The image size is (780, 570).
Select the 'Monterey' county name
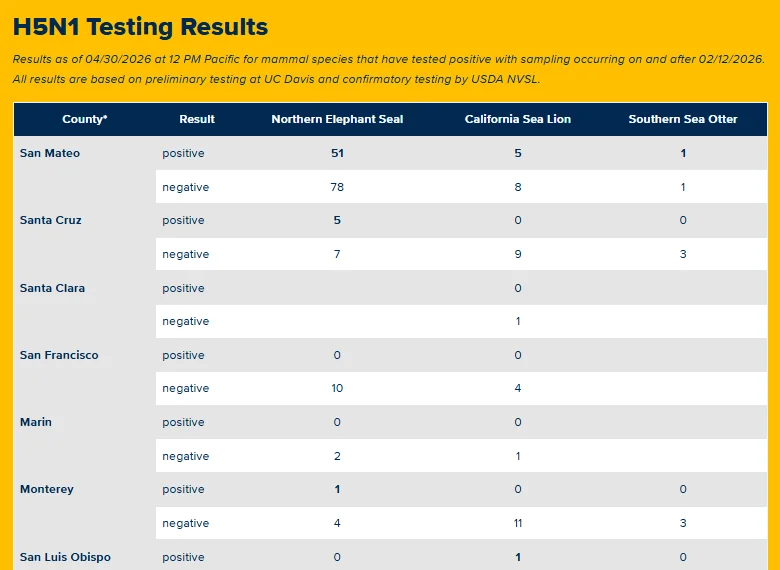[47, 489]
